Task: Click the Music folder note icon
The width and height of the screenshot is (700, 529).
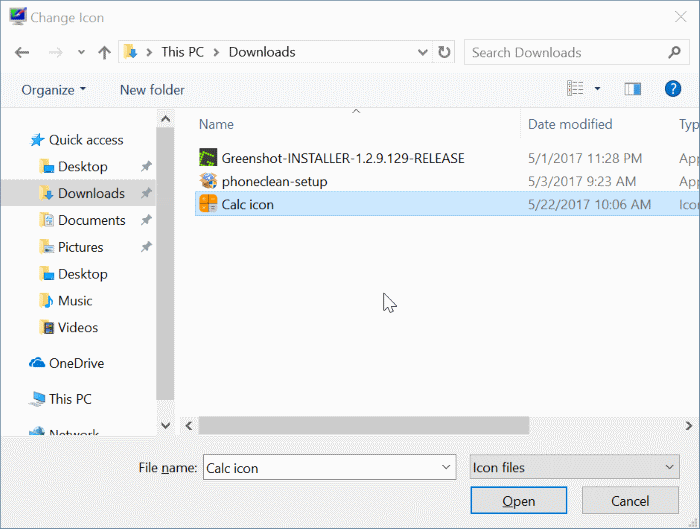Action: coord(46,300)
